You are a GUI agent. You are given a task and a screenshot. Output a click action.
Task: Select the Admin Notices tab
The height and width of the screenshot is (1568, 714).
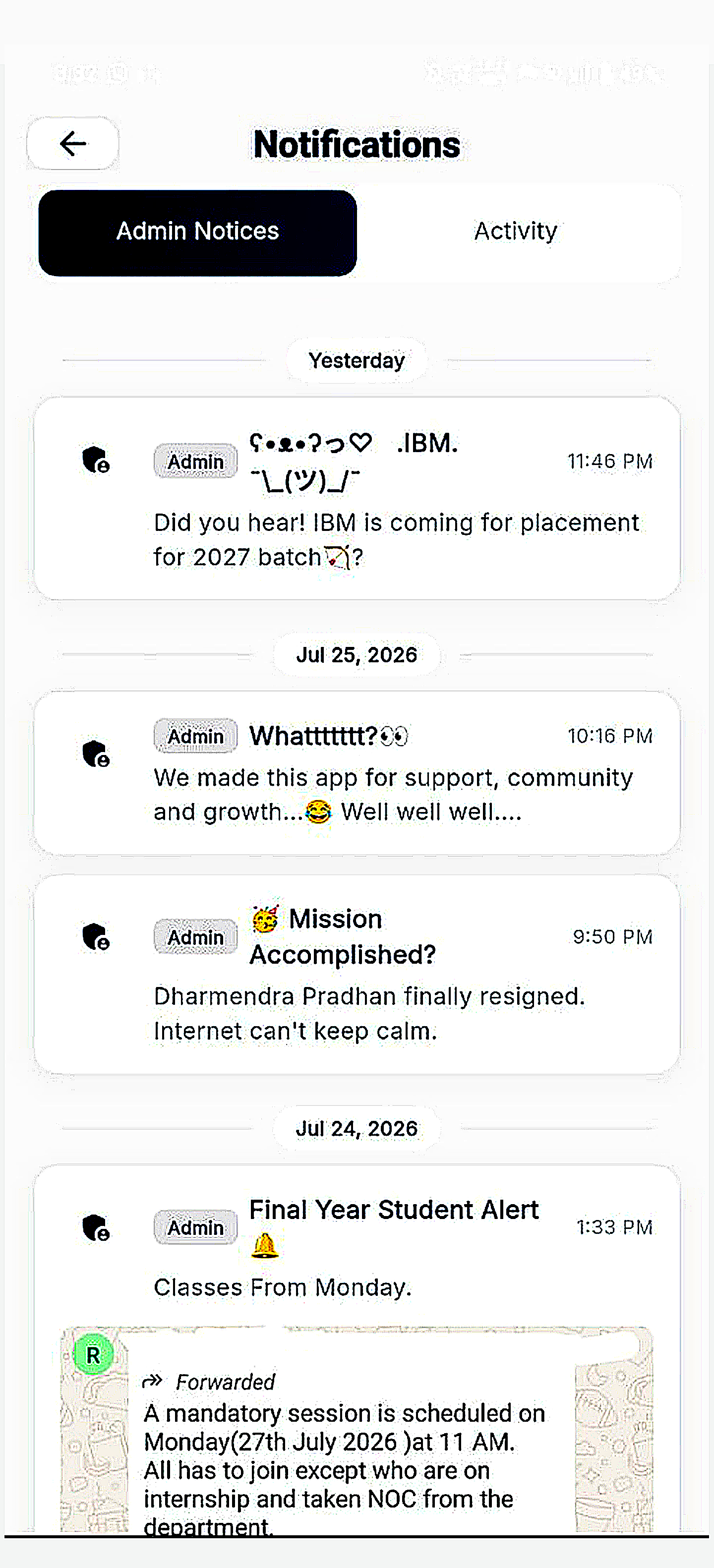(x=197, y=232)
